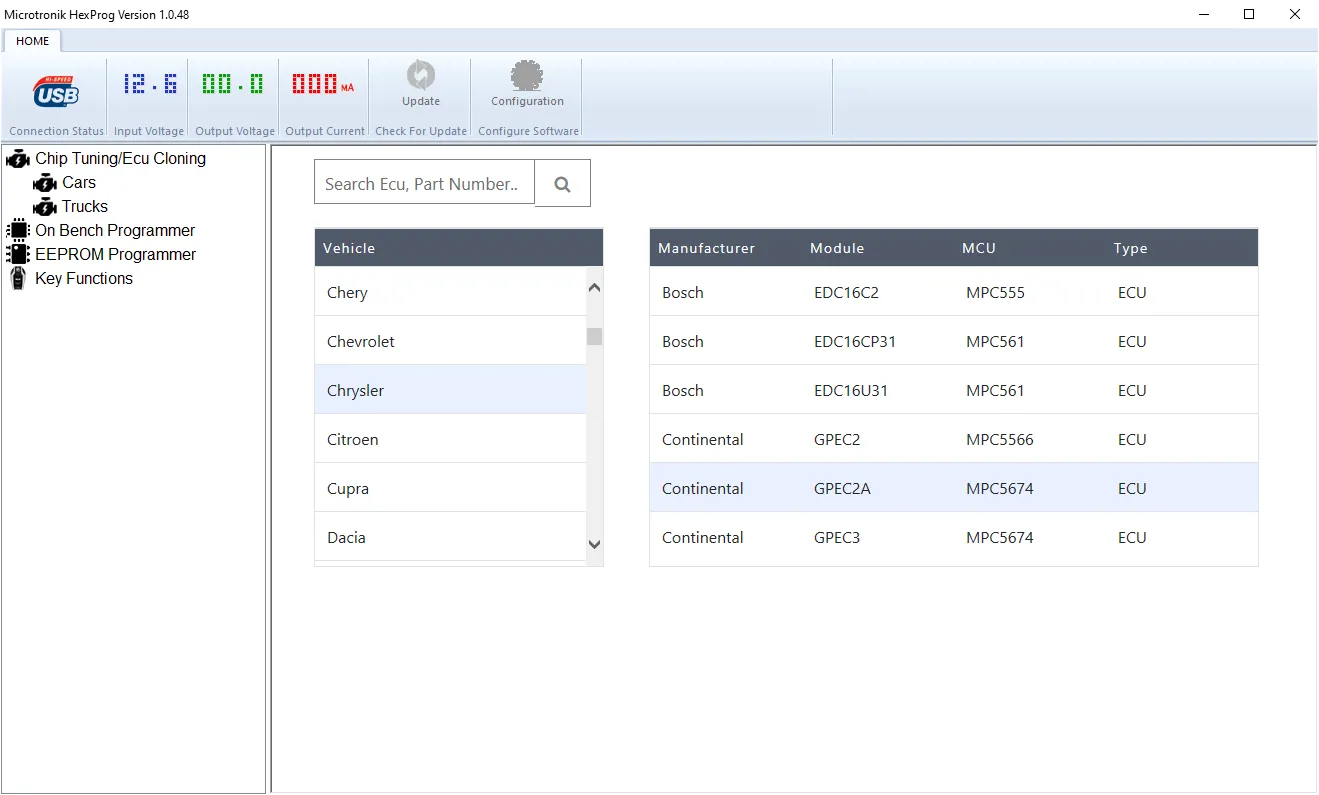Click the magnifier search button
The image size is (1319, 795).
point(562,183)
